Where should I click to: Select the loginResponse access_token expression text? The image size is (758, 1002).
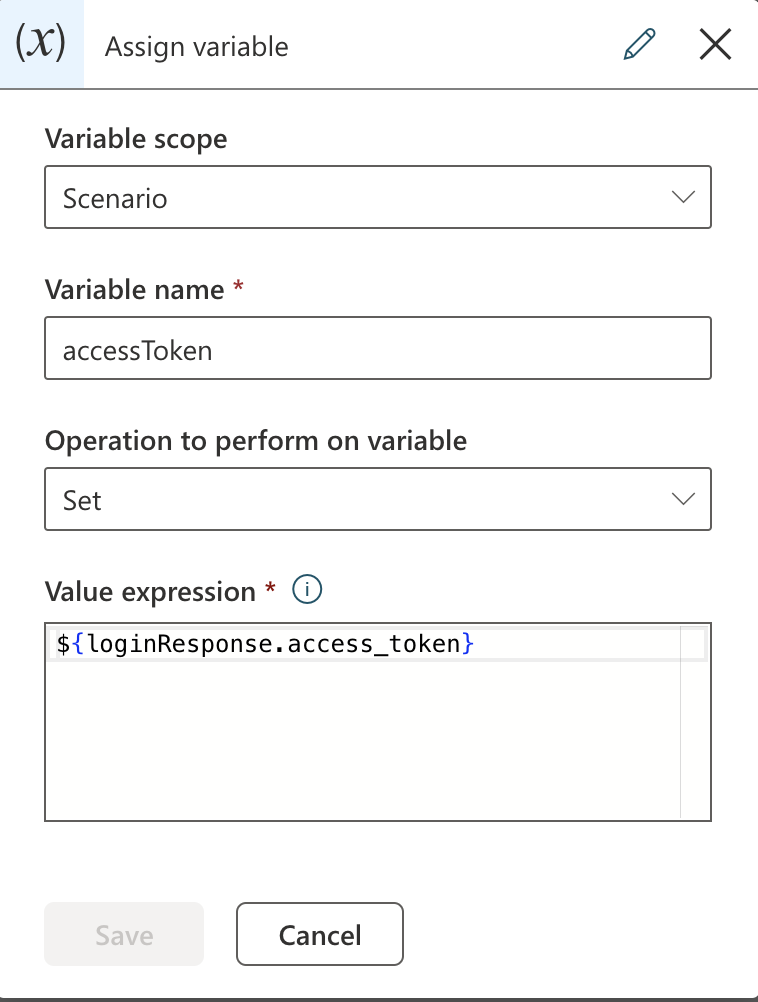[x=263, y=643]
